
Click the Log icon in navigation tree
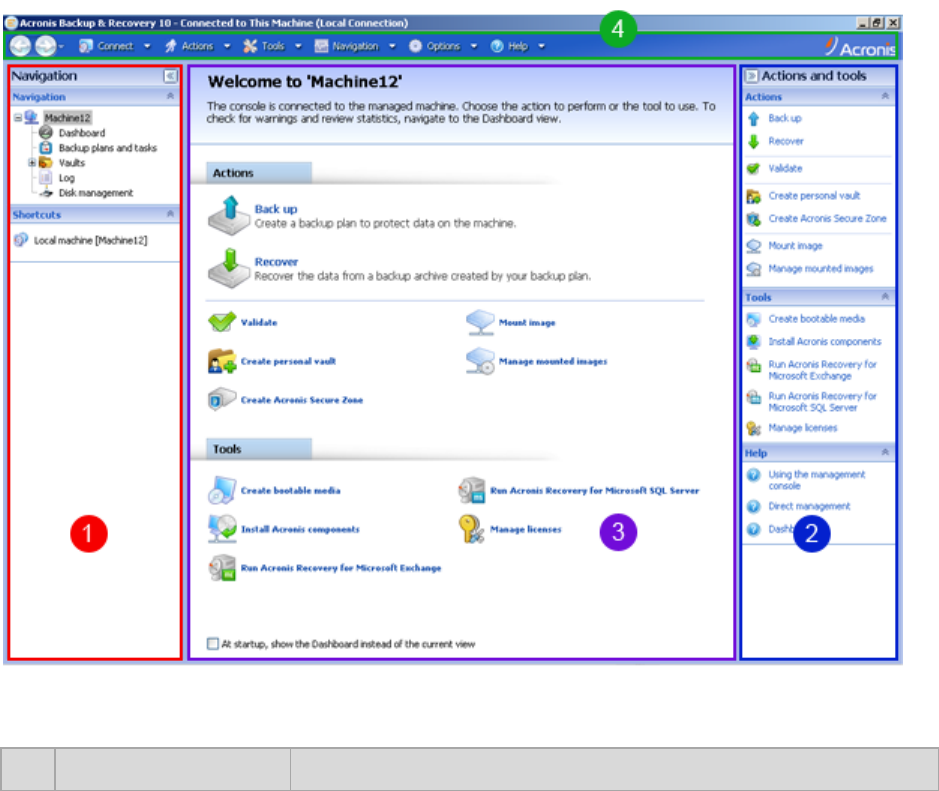46,178
